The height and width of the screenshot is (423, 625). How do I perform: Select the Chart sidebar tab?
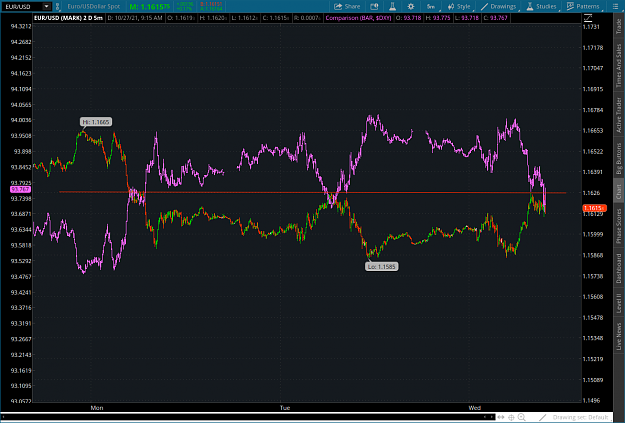(619, 191)
